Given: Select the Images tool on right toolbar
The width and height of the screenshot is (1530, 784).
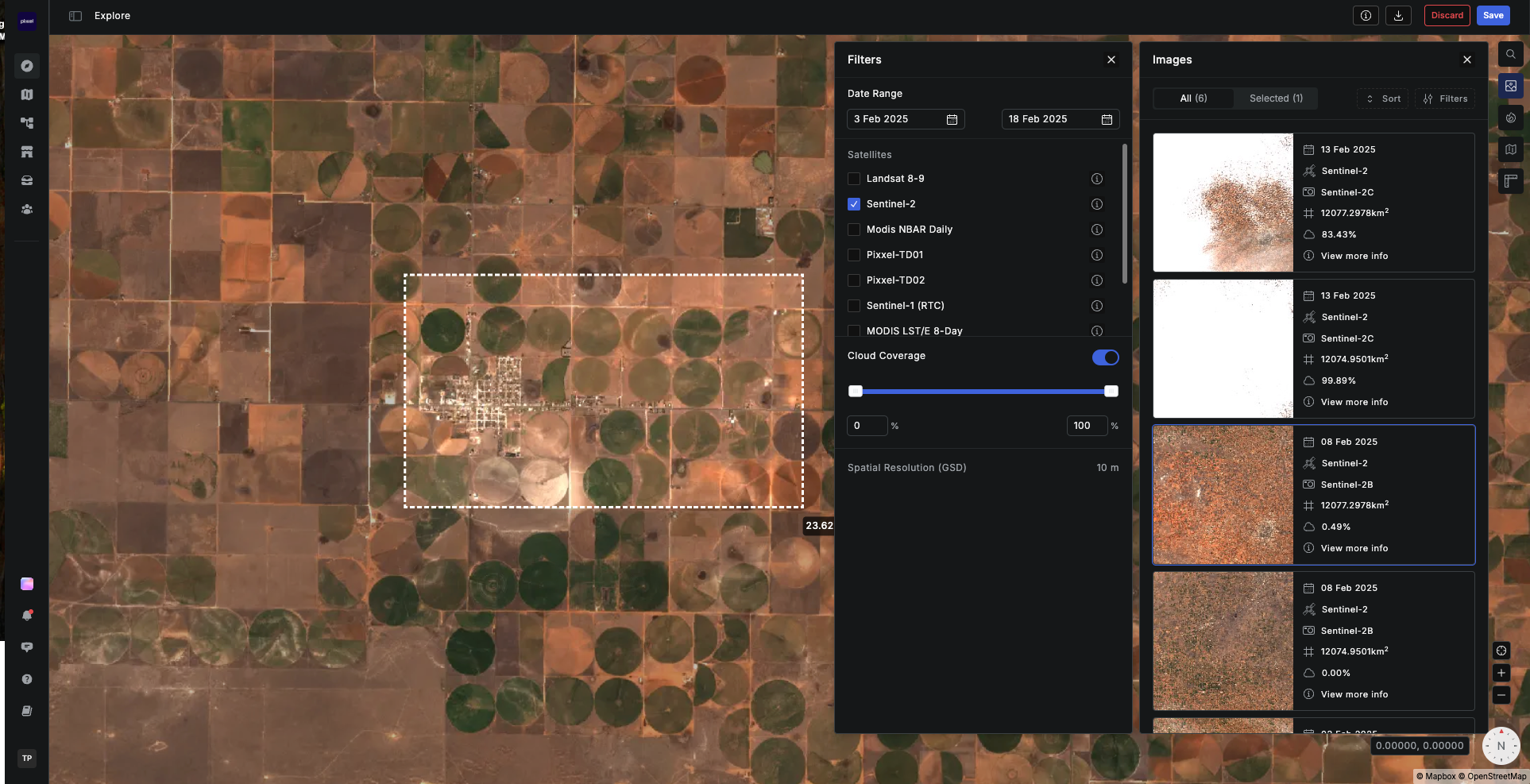Looking at the screenshot, I should point(1510,86).
